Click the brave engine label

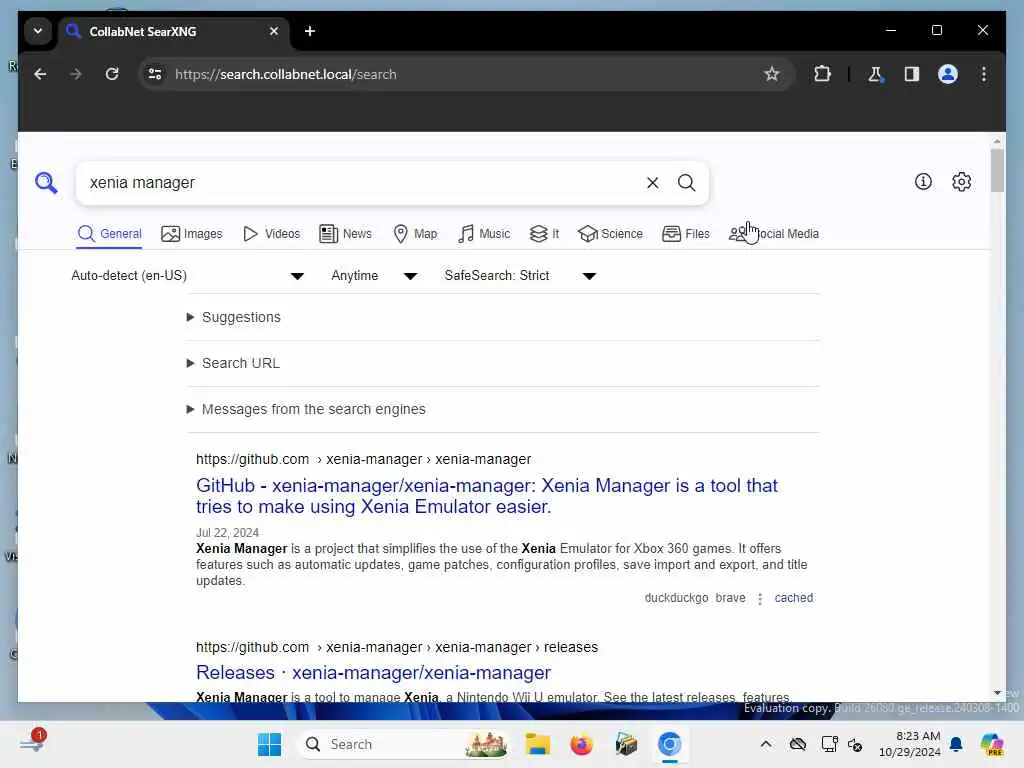click(x=730, y=598)
